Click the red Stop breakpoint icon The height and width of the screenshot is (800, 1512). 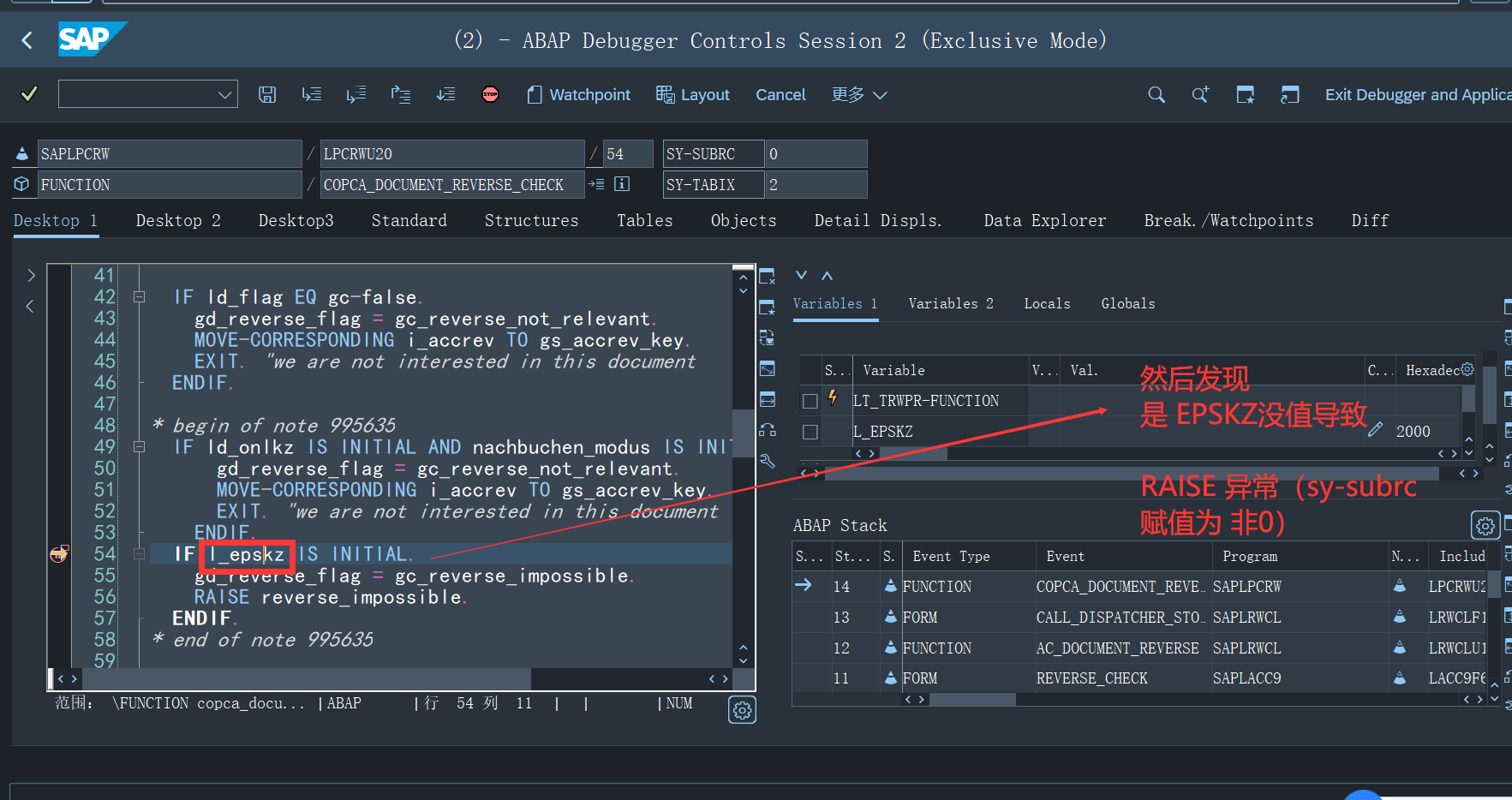click(490, 94)
